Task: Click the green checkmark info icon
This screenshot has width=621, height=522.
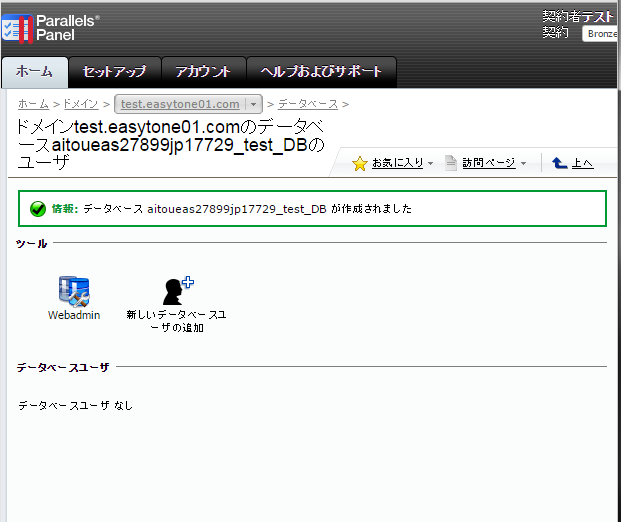Action: (38, 209)
